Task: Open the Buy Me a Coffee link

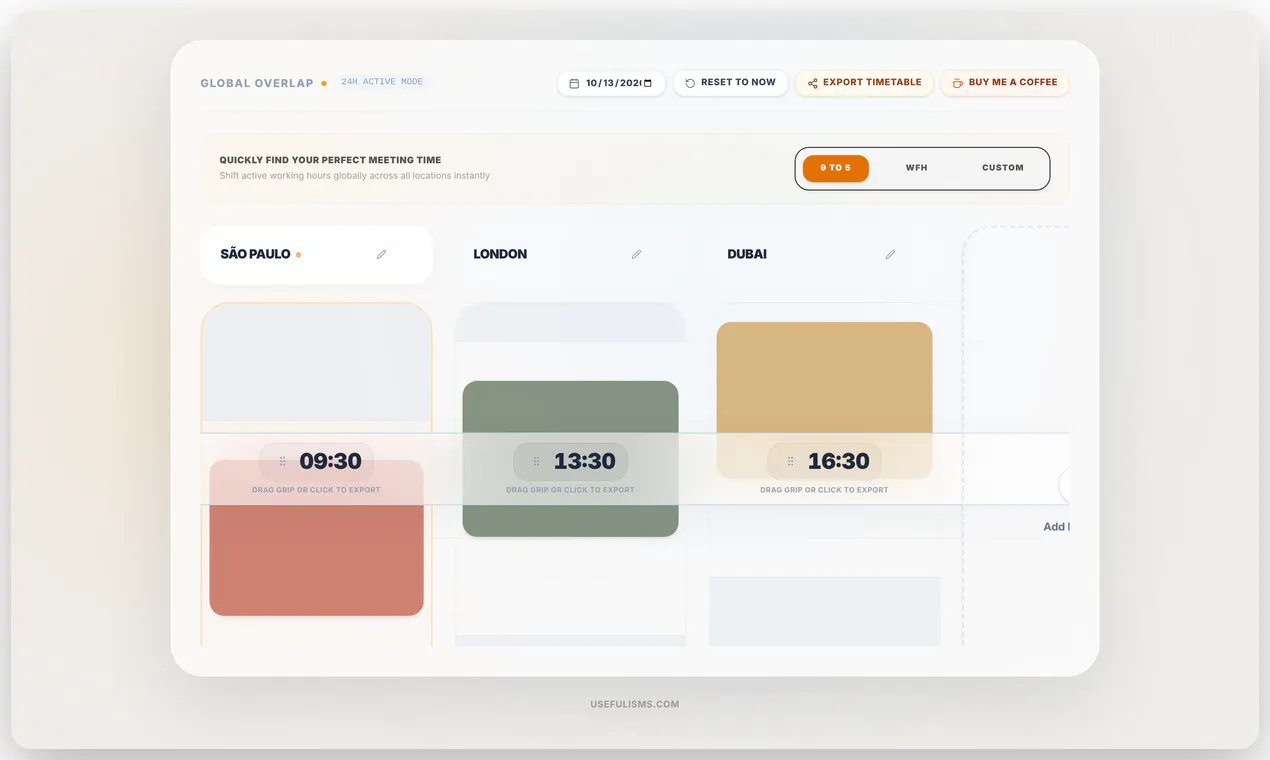Action: pos(1005,82)
